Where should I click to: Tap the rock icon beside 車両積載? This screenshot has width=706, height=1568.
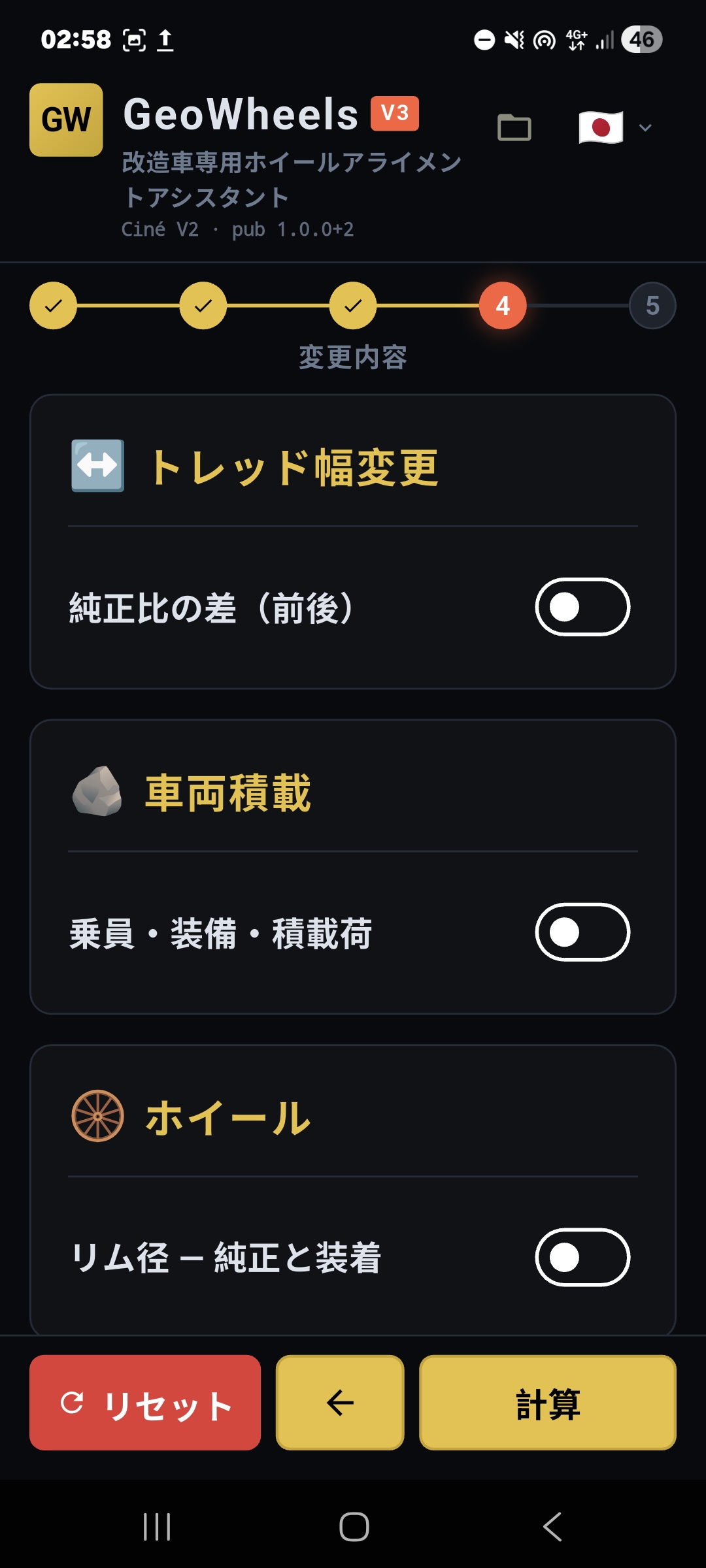97,791
